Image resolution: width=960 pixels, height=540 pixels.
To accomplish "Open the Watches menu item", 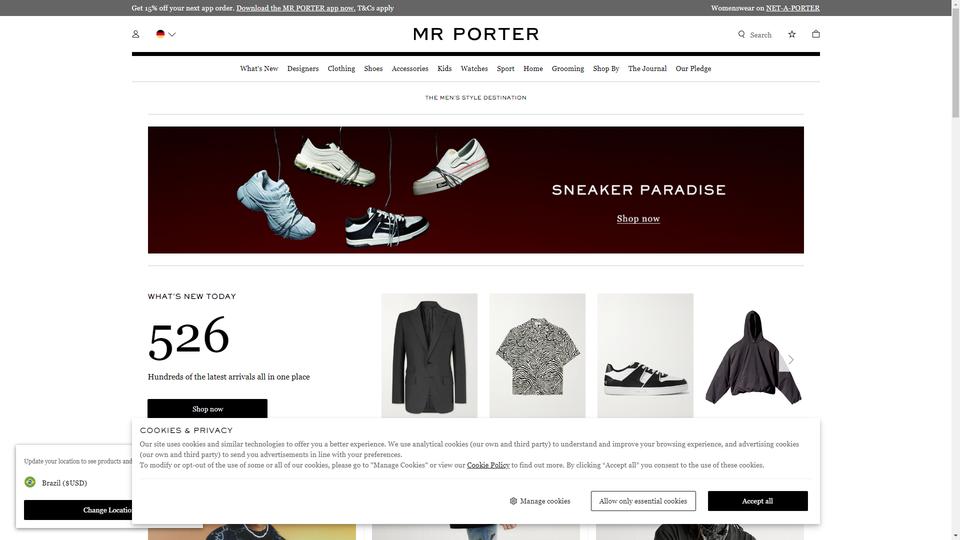I will point(474,69).
